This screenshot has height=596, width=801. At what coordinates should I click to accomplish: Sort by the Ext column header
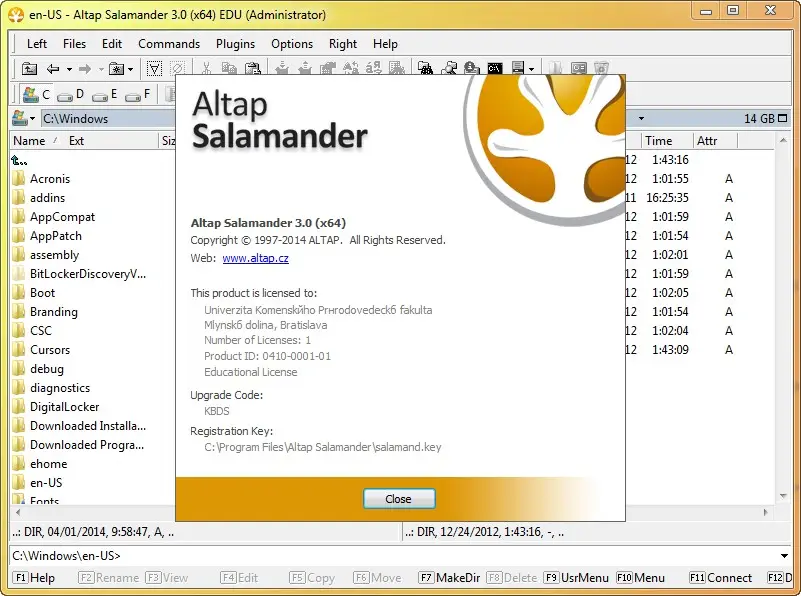click(77, 141)
